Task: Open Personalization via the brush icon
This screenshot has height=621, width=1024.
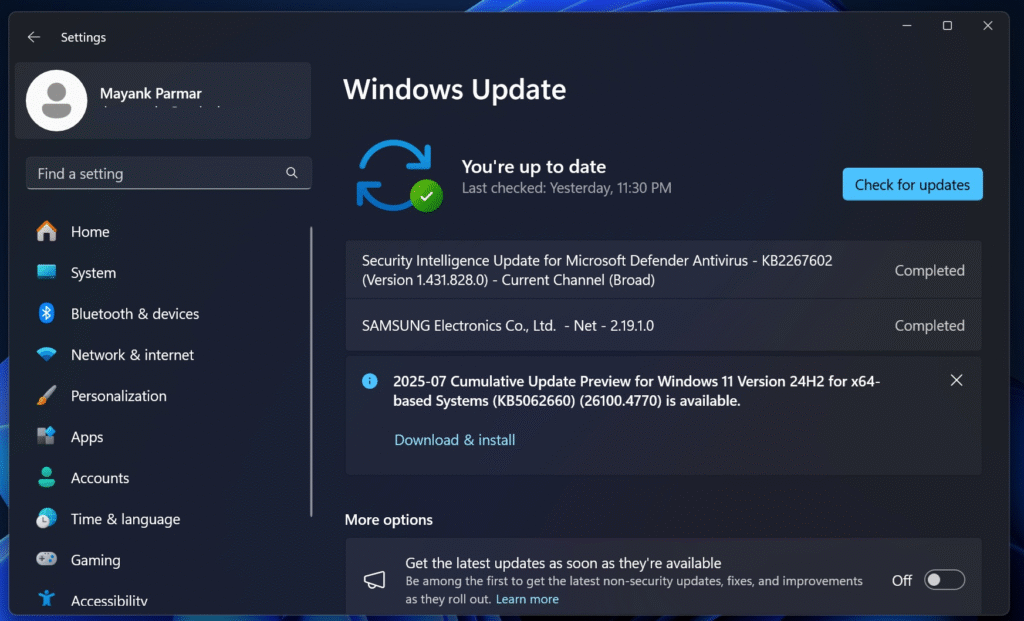Action: tap(47, 395)
